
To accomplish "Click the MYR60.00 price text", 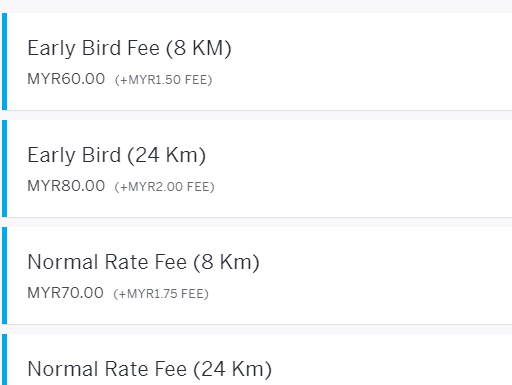I will tap(66, 79).
